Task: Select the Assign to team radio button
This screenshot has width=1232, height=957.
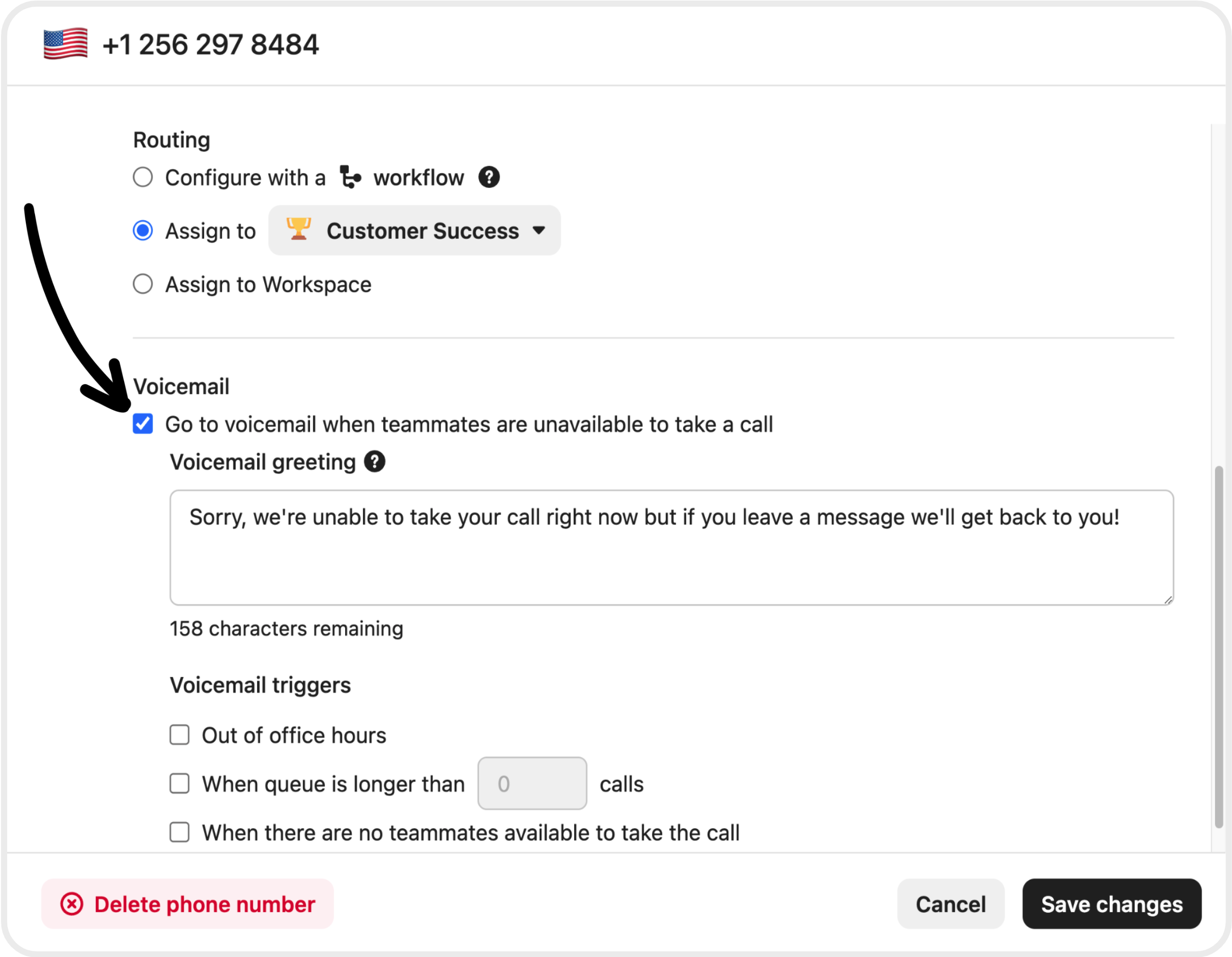Action: tap(143, 230)
